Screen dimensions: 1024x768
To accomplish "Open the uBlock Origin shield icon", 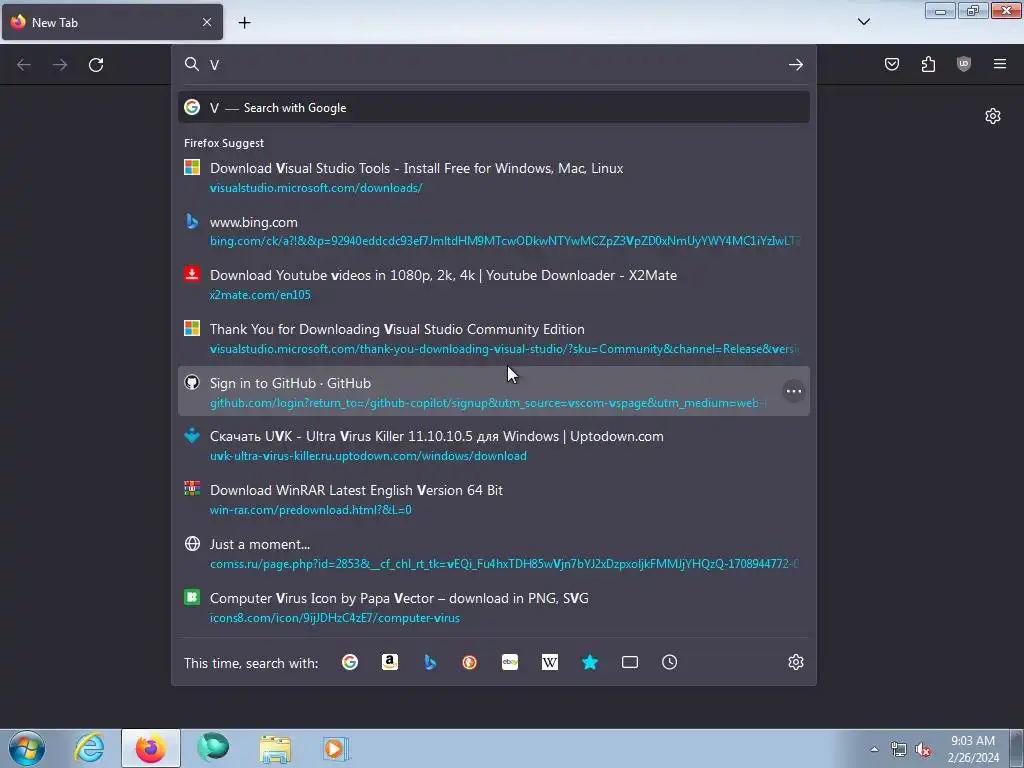I will point(964,64).
